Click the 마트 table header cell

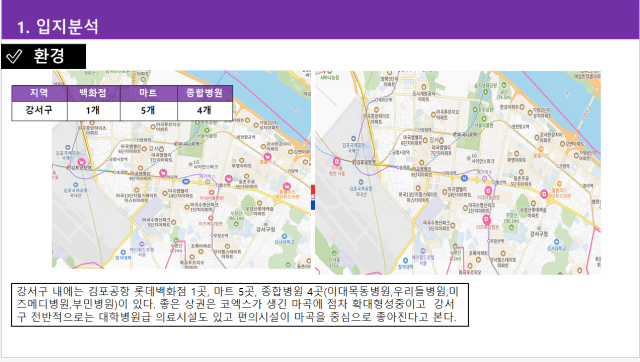(x=149, y=93)
